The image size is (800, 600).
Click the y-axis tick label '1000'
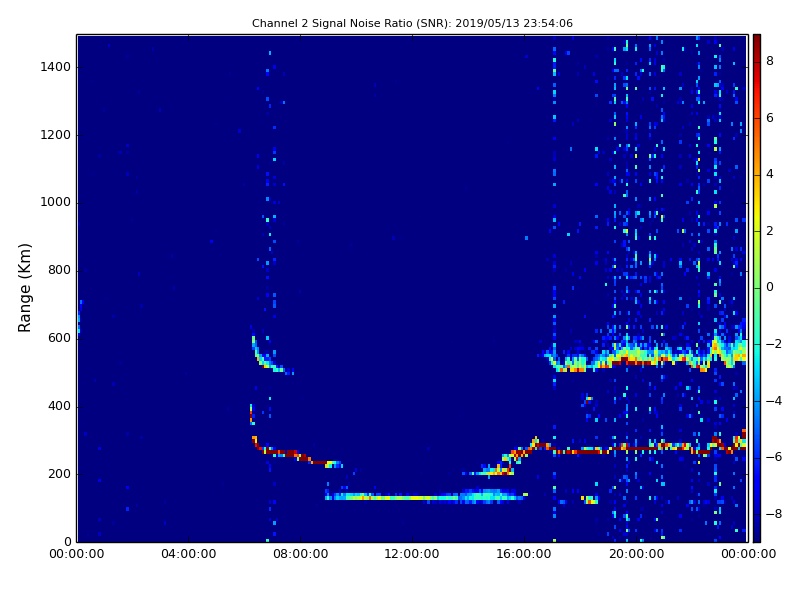pos(56,203)
